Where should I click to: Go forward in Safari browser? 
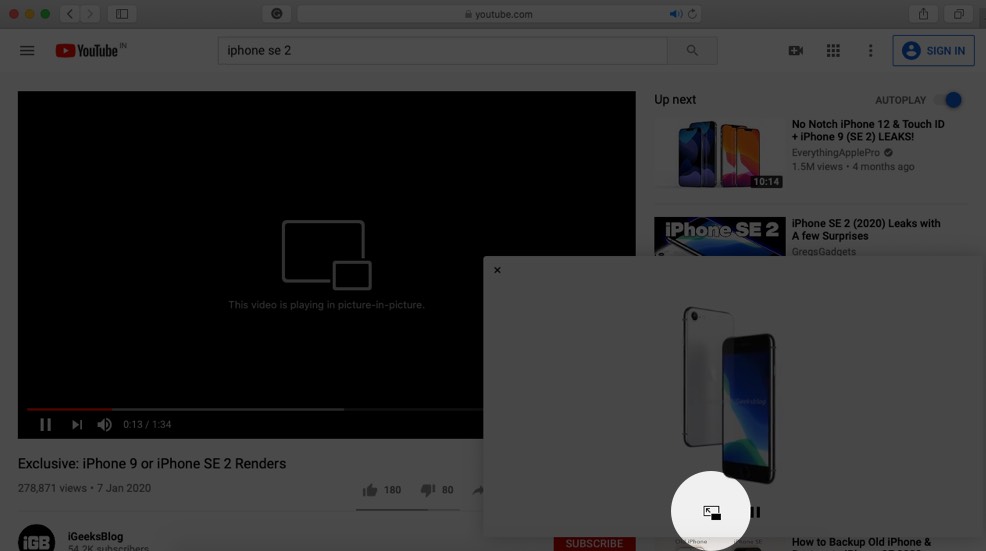pyautogui.click(x=91, y=14)
